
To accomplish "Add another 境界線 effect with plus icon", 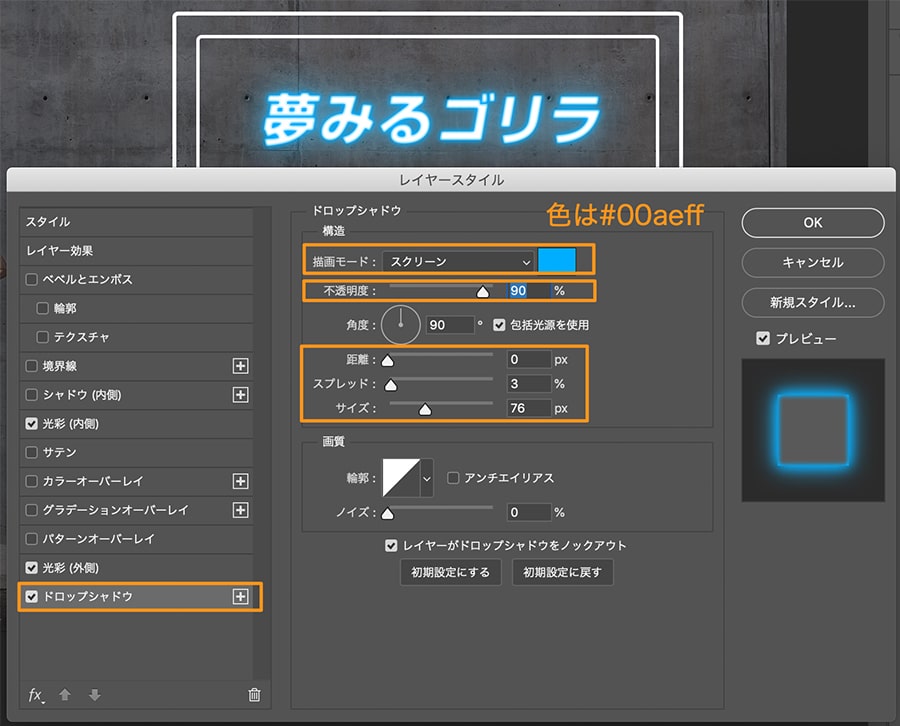I will pos(240,366).
